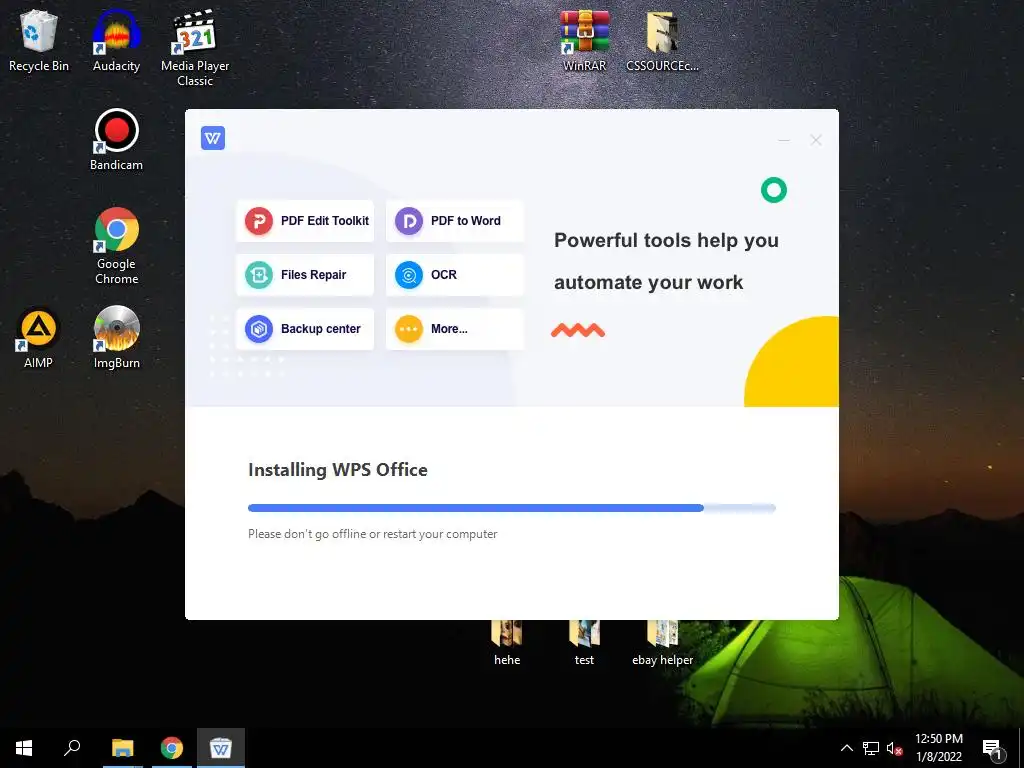Image resolution: width=1024 pixels, height=768 pixels.
Task: Minimize the WPS installer window
Action: click(x=784, y=140)
